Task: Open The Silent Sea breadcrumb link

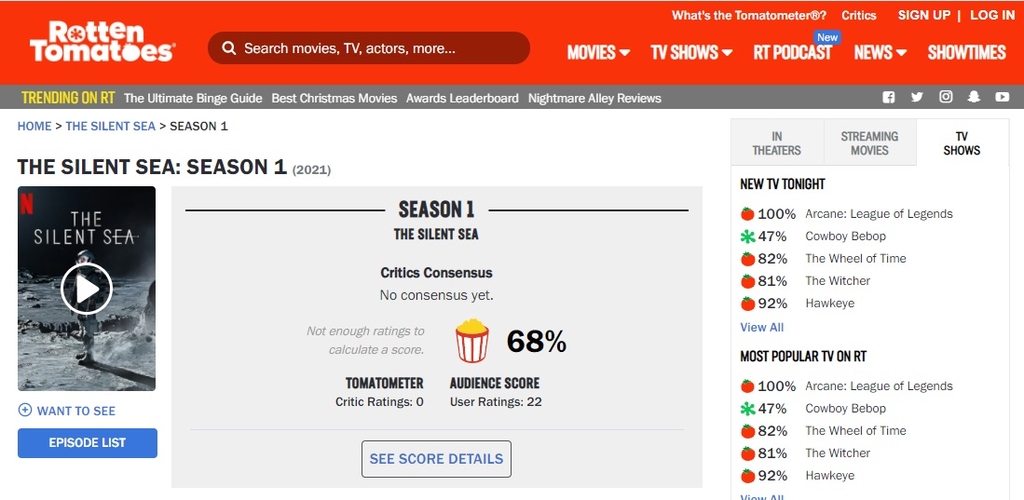Action: [111, 126]
